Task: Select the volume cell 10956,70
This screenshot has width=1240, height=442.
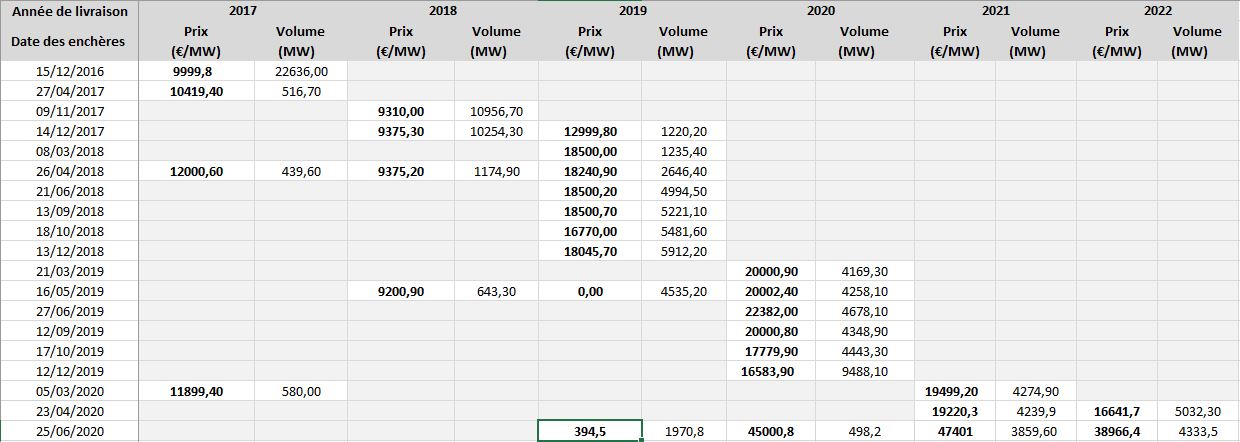Action: point(496,111)
